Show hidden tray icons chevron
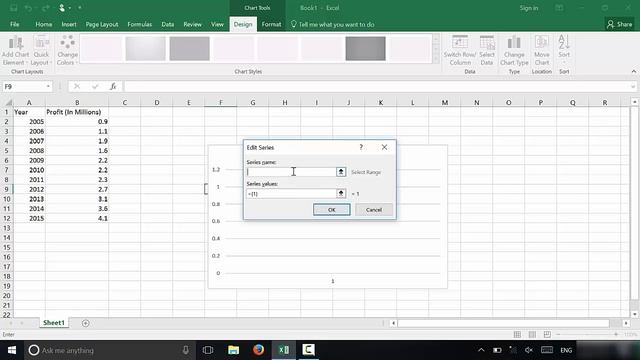This screenshot has width=640, height=360. click(x=481, y=350)
